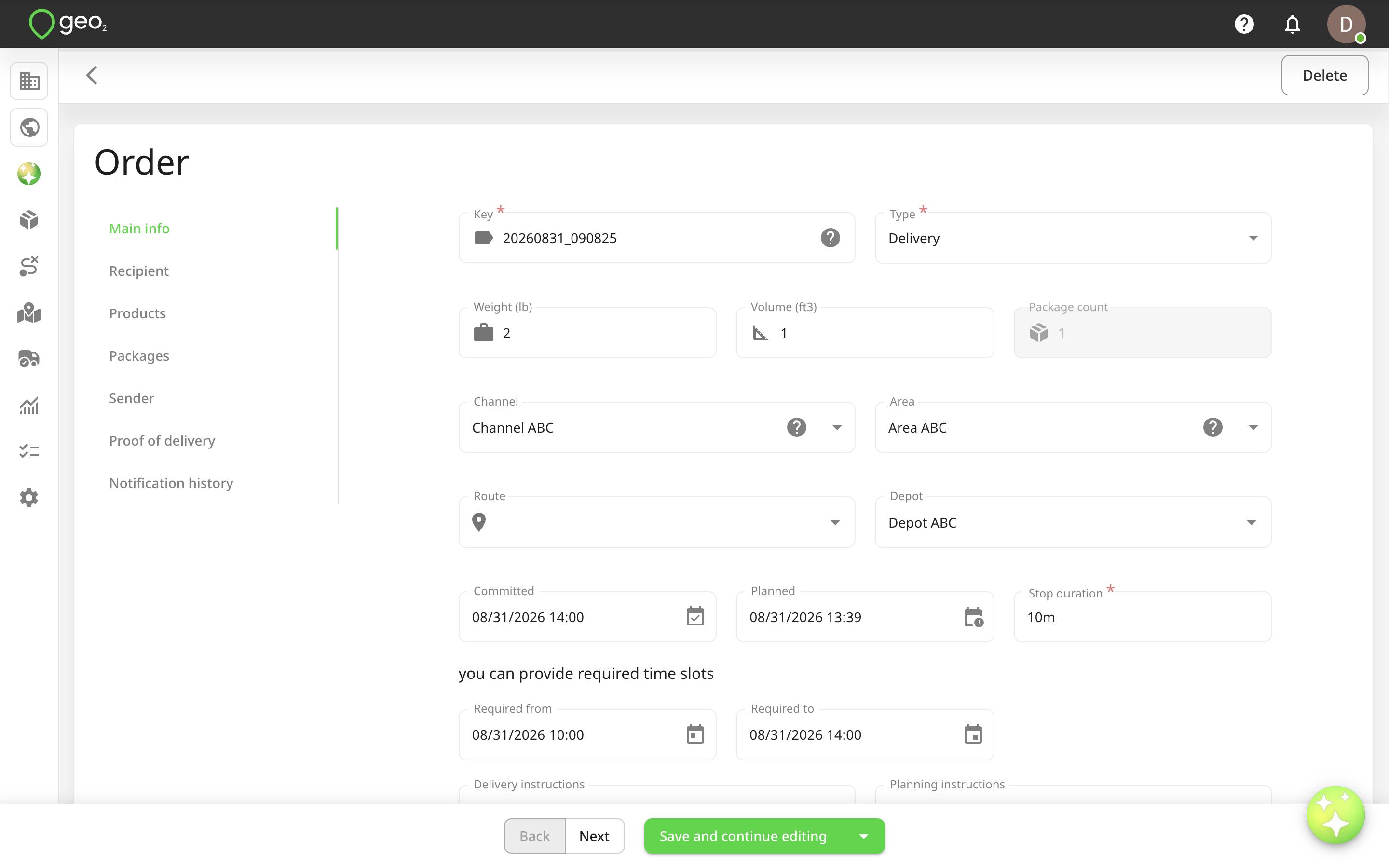Click into the Weight (lb) field

pyautogui.click(x=587, y=333)
